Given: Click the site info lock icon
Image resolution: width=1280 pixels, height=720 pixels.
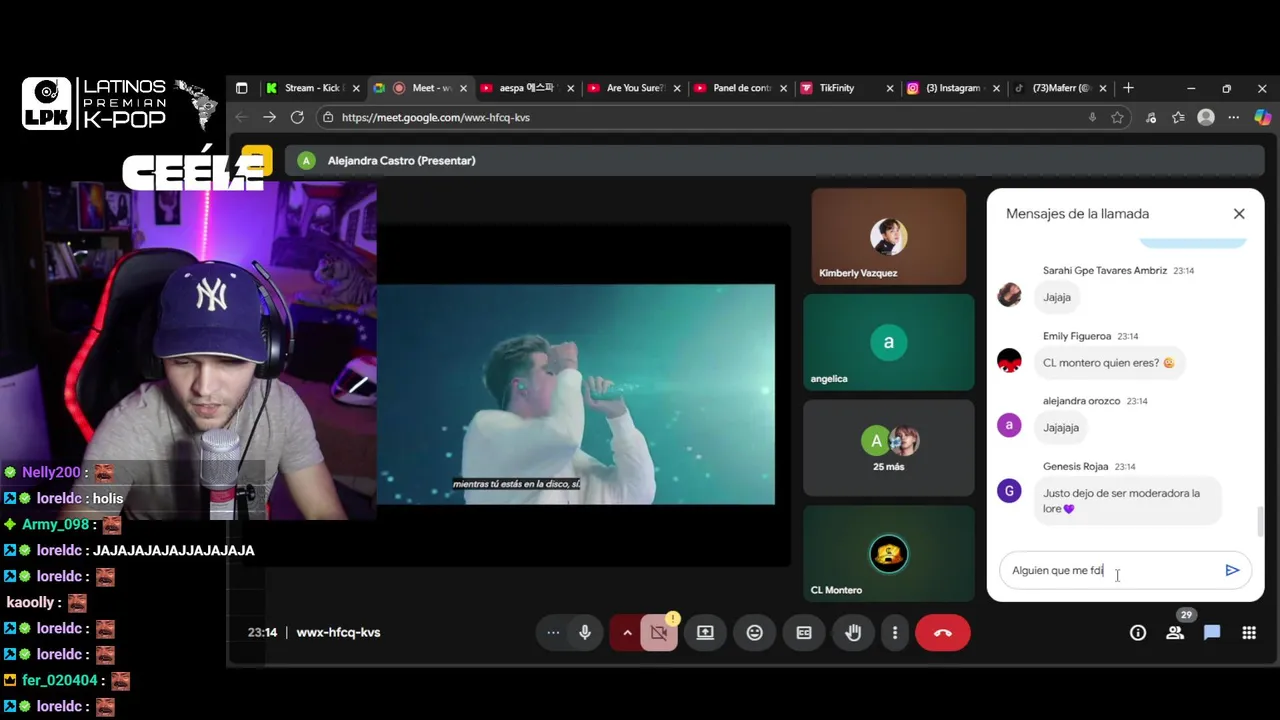Looking at the screenshot, I should pyautogui.click(x=327, y=117).
